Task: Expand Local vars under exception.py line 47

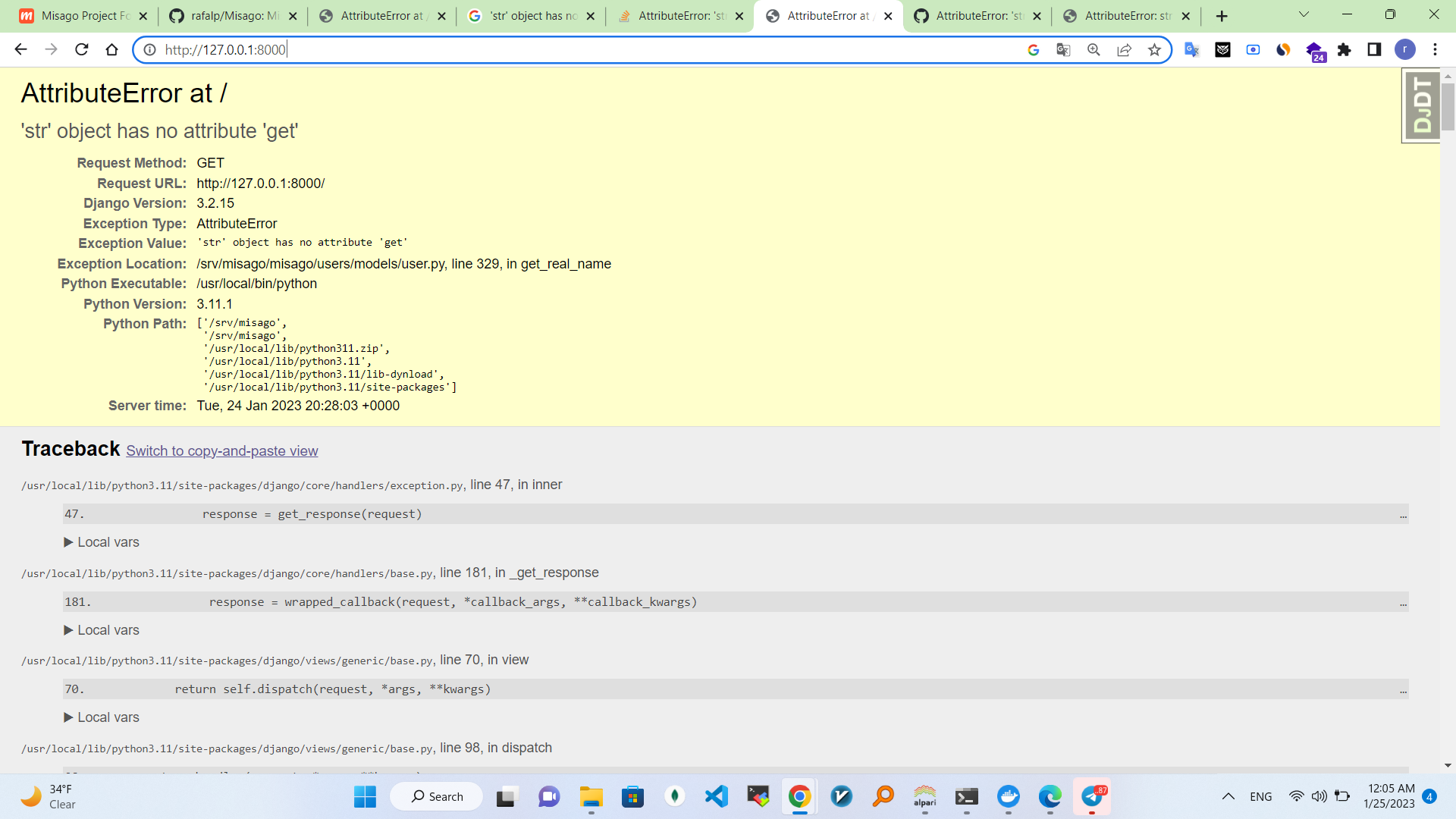Action: tap(102, 542)
